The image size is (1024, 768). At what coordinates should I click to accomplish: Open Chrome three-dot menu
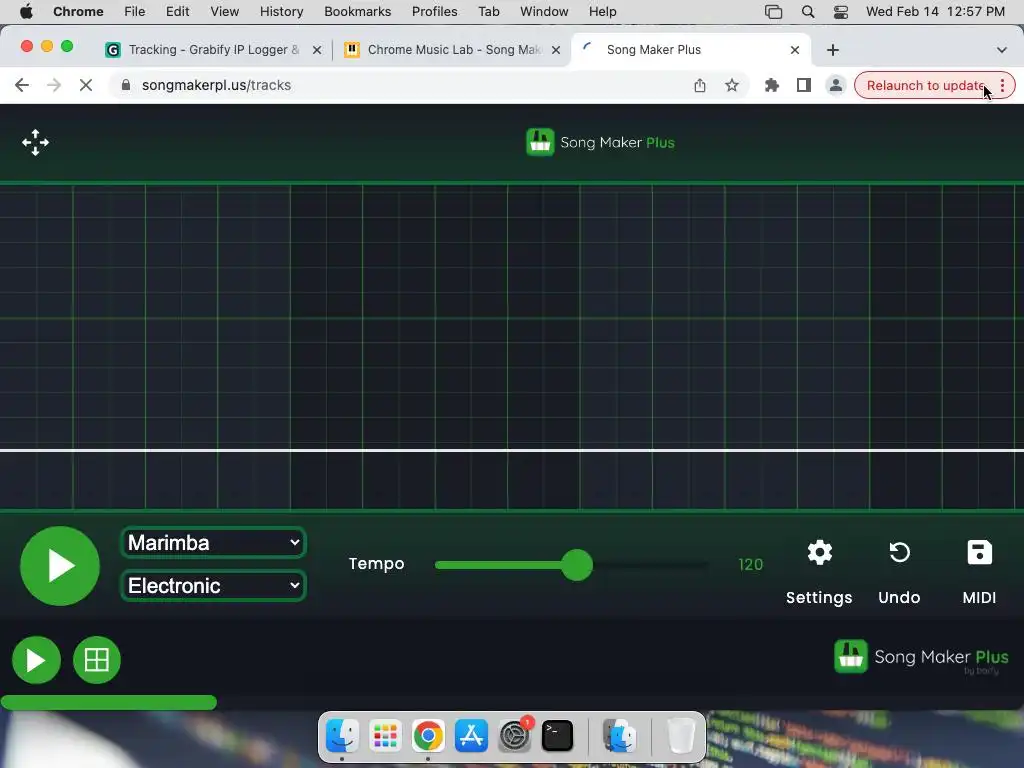pyautogui.click(x=1002, y=86)
